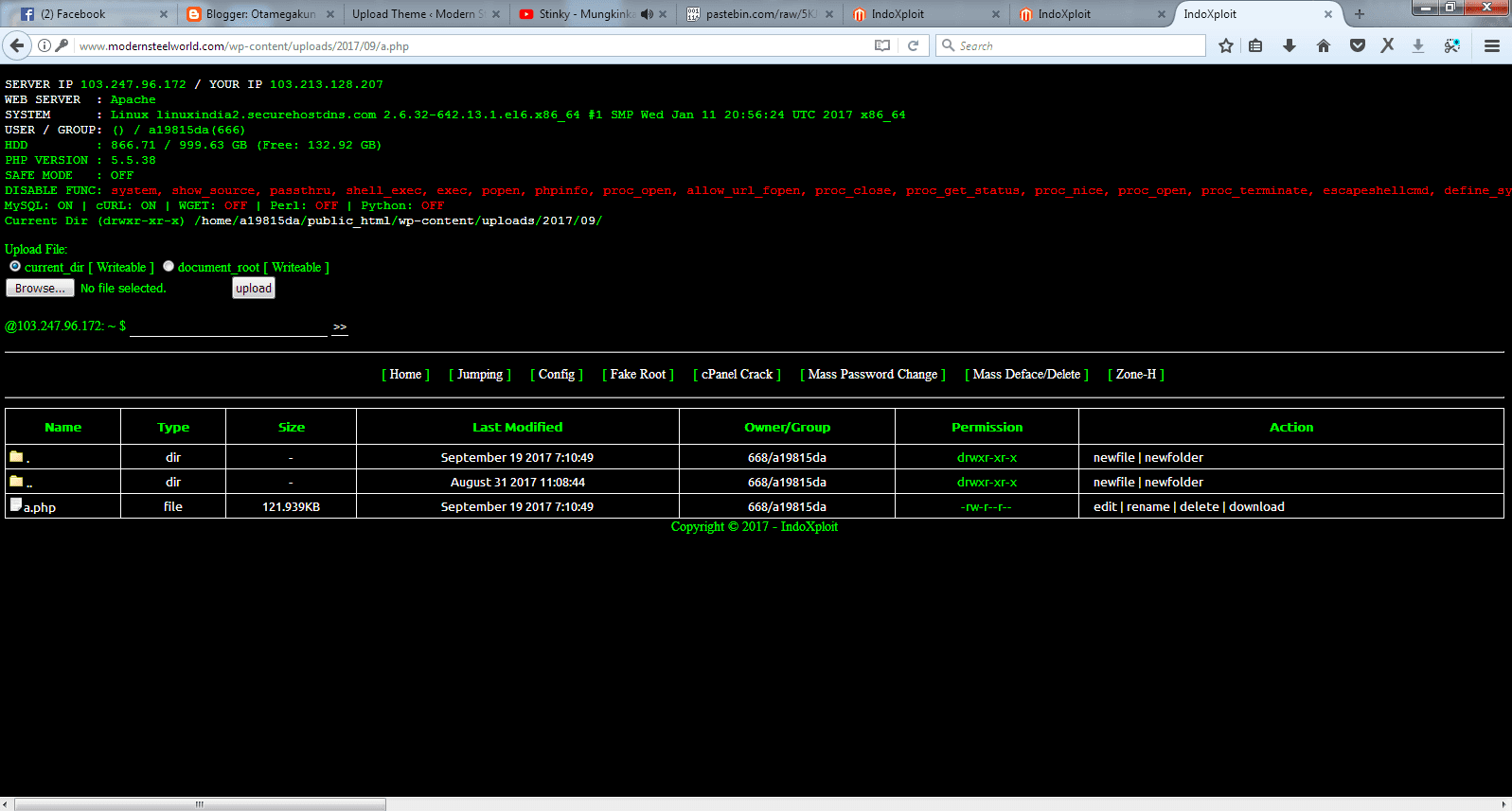Switch to the pastebin.com raw tab

click(x=760, y=14)
